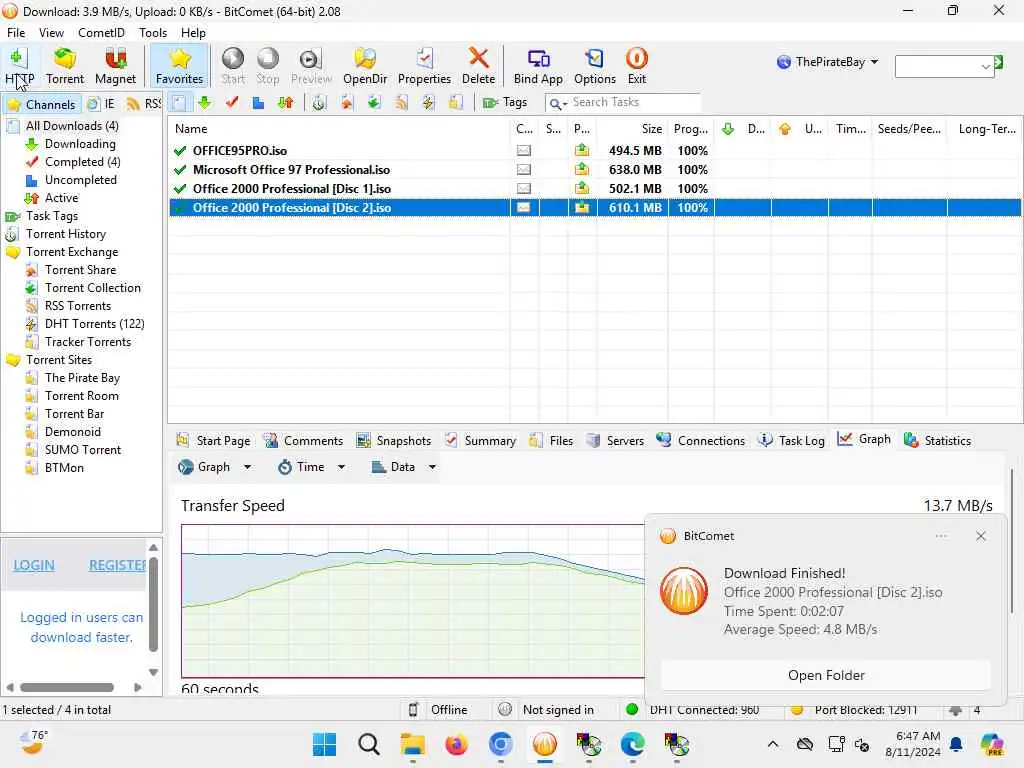Open task Properties from the toolbar

tap(424, 66)
